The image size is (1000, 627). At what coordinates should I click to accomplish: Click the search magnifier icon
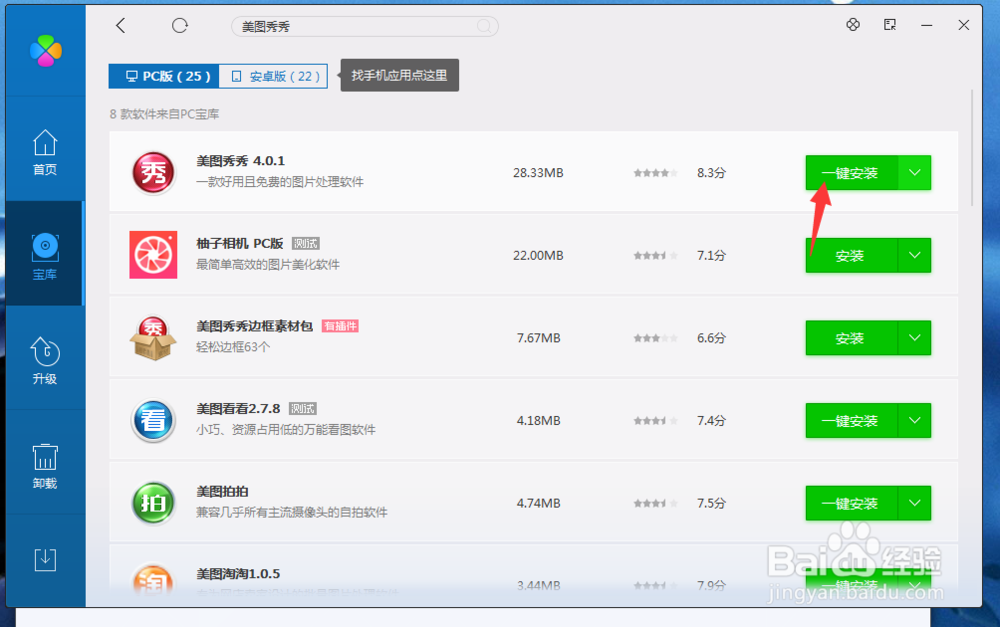484,26
